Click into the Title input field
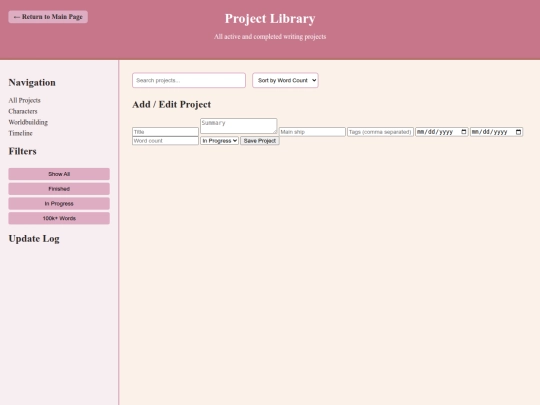The image size is (540, 405). tap(165, 132)
